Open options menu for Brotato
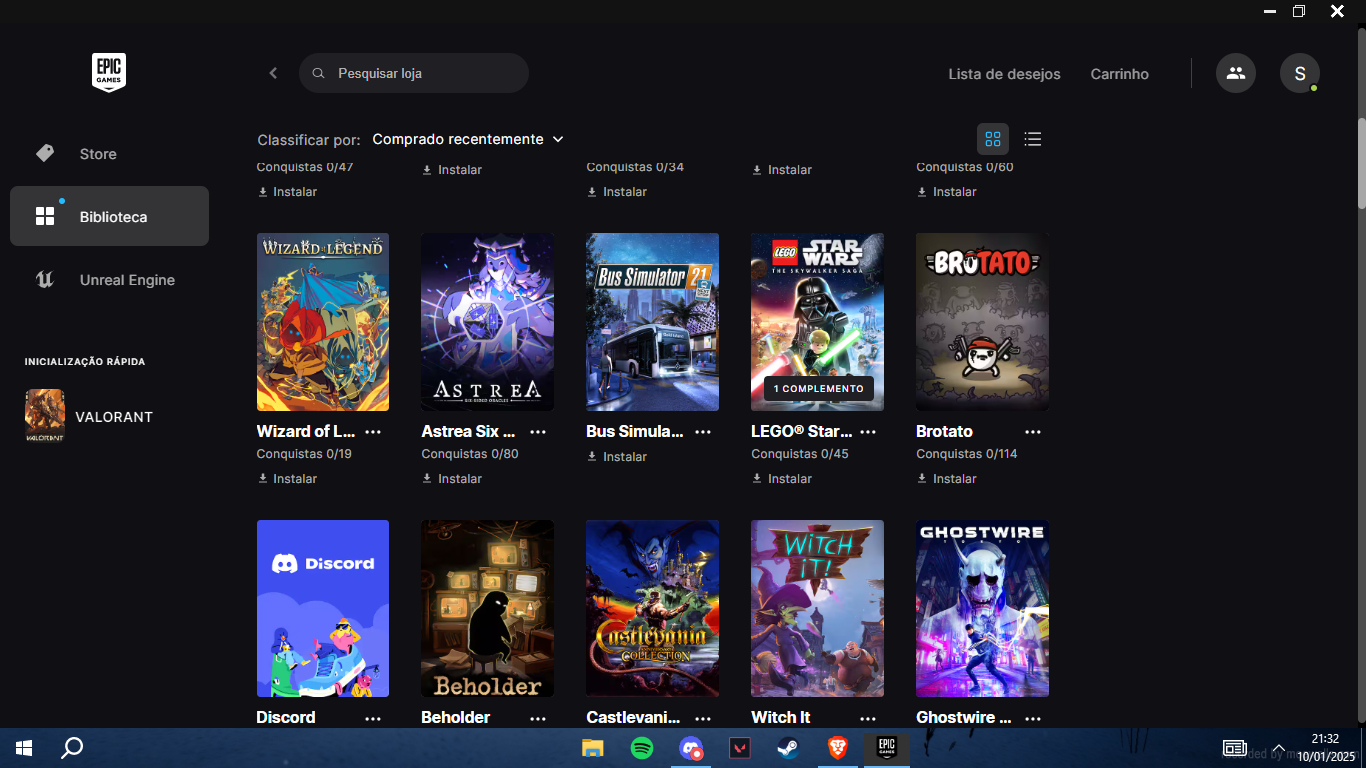 tap(1033, 432)
